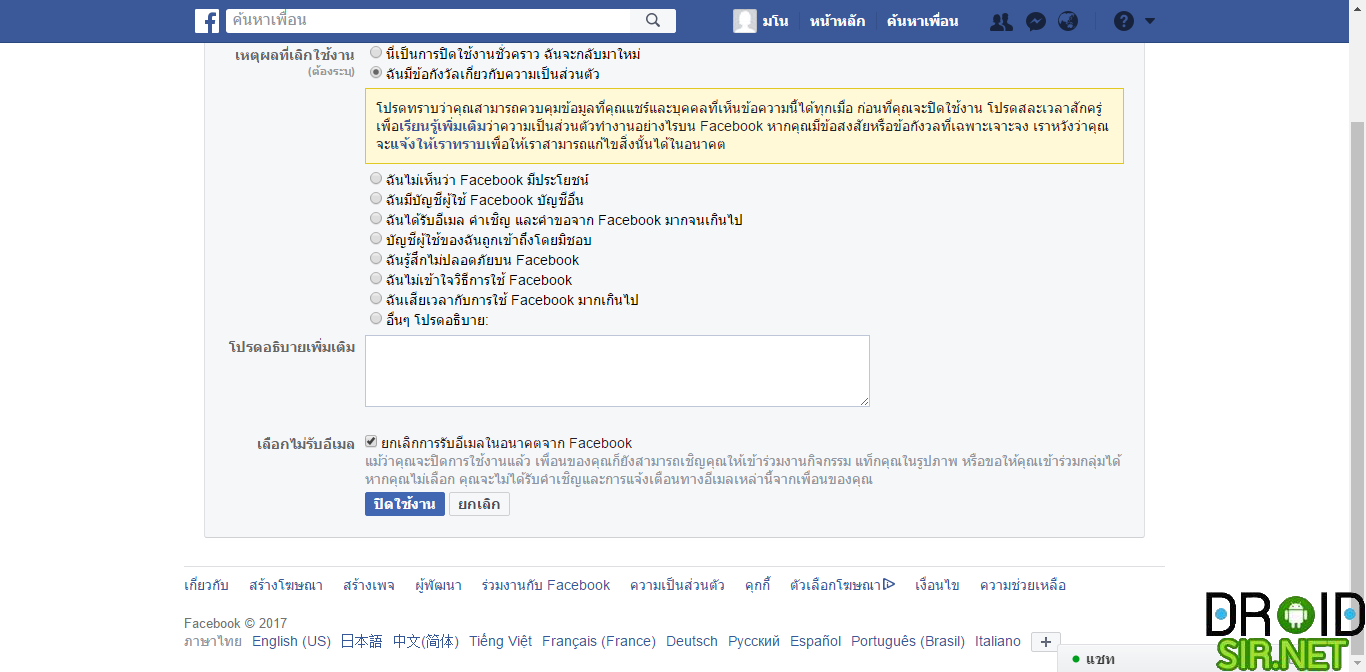Click the profile picture thumbnail
Screen dimensions: 1366x672
744,21
